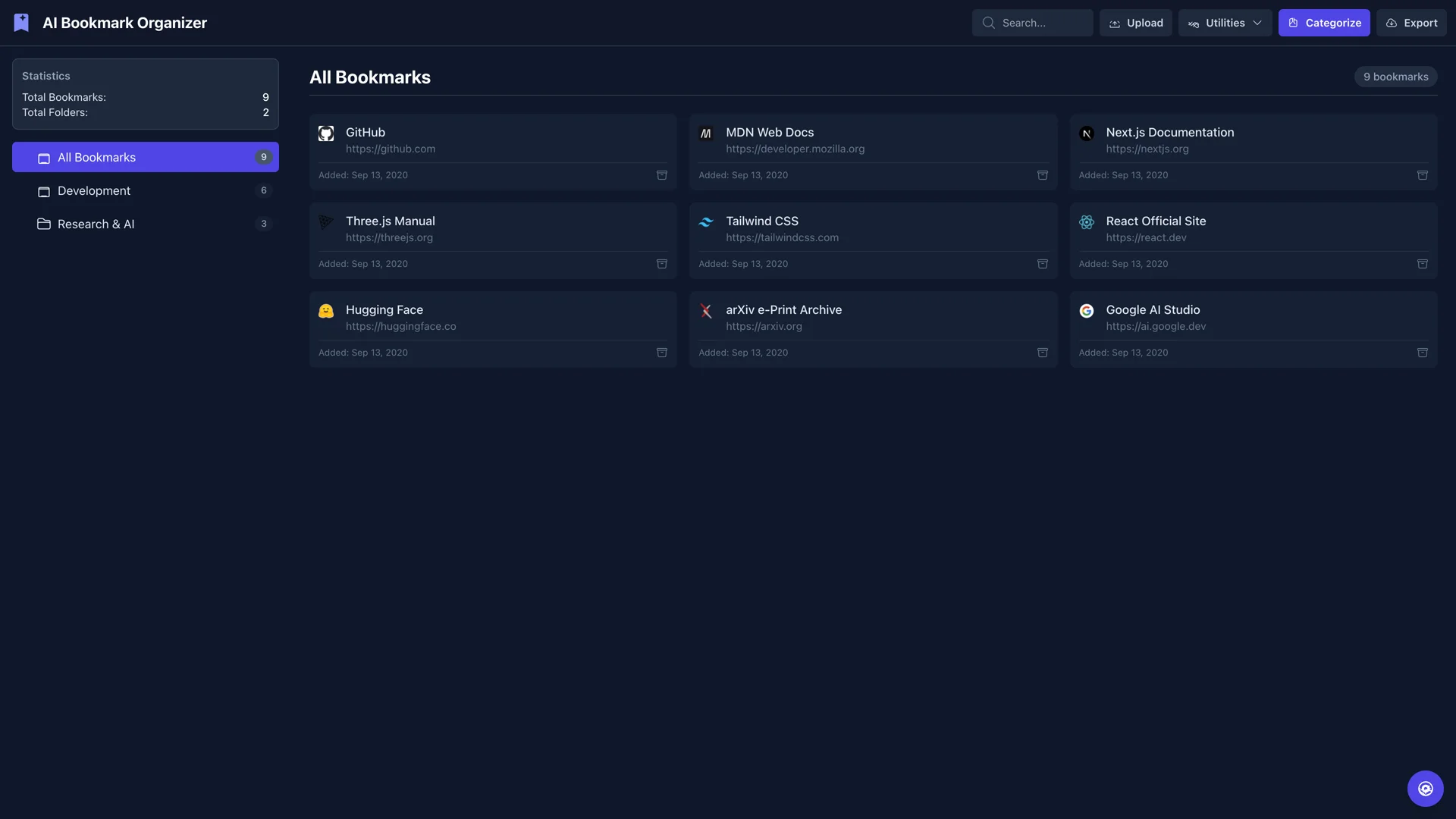Click the Tailwind CSS wave favicon

click(x=706, y=222)
